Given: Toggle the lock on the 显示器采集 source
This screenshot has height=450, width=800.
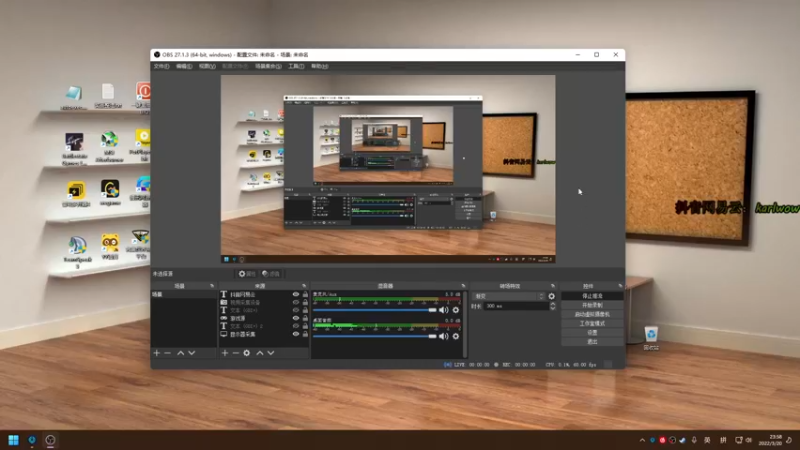Looking at the screenshot, I should [305, 334].
